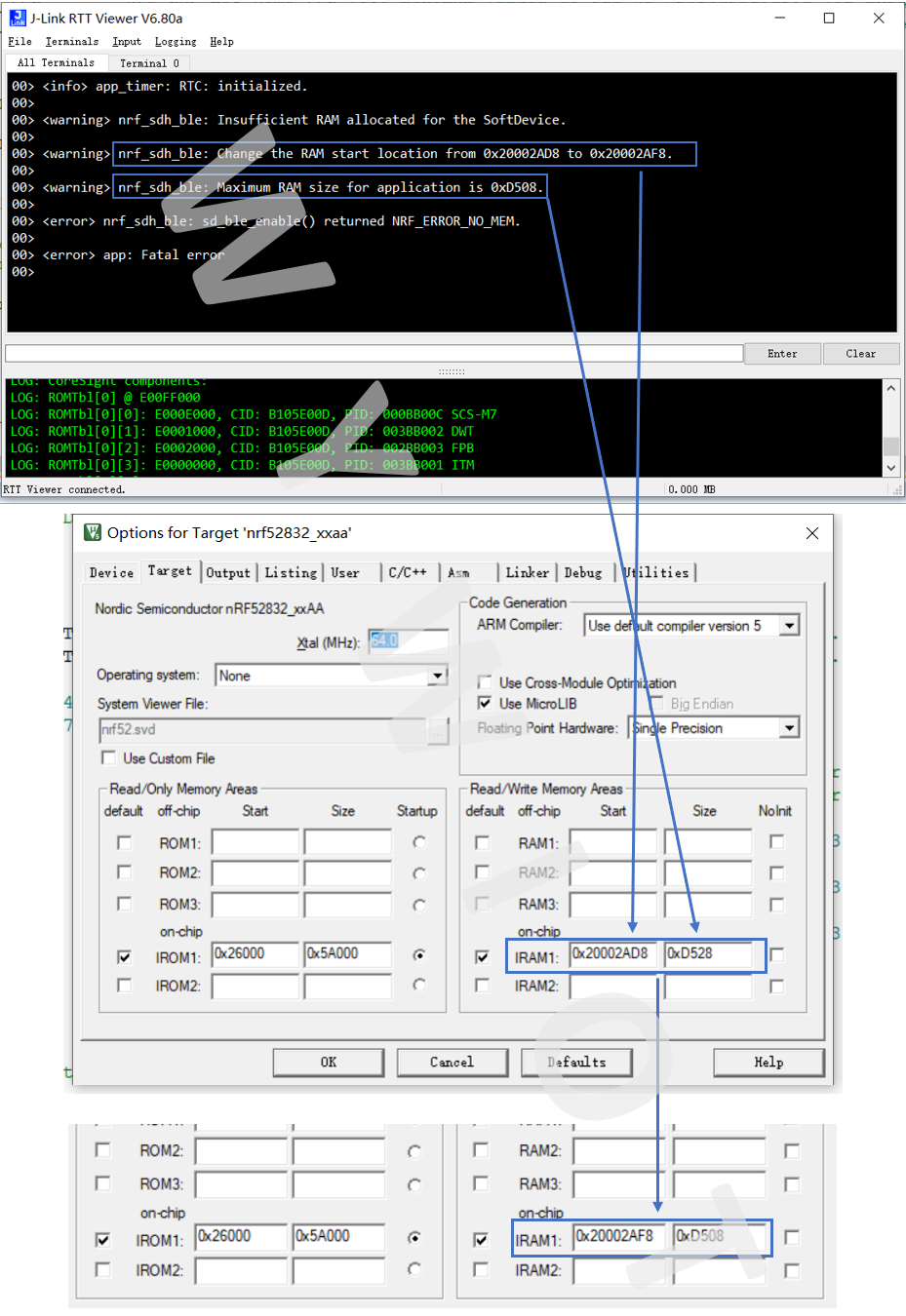Open the Asm tab
The image size is (906, 1316).
459,573
